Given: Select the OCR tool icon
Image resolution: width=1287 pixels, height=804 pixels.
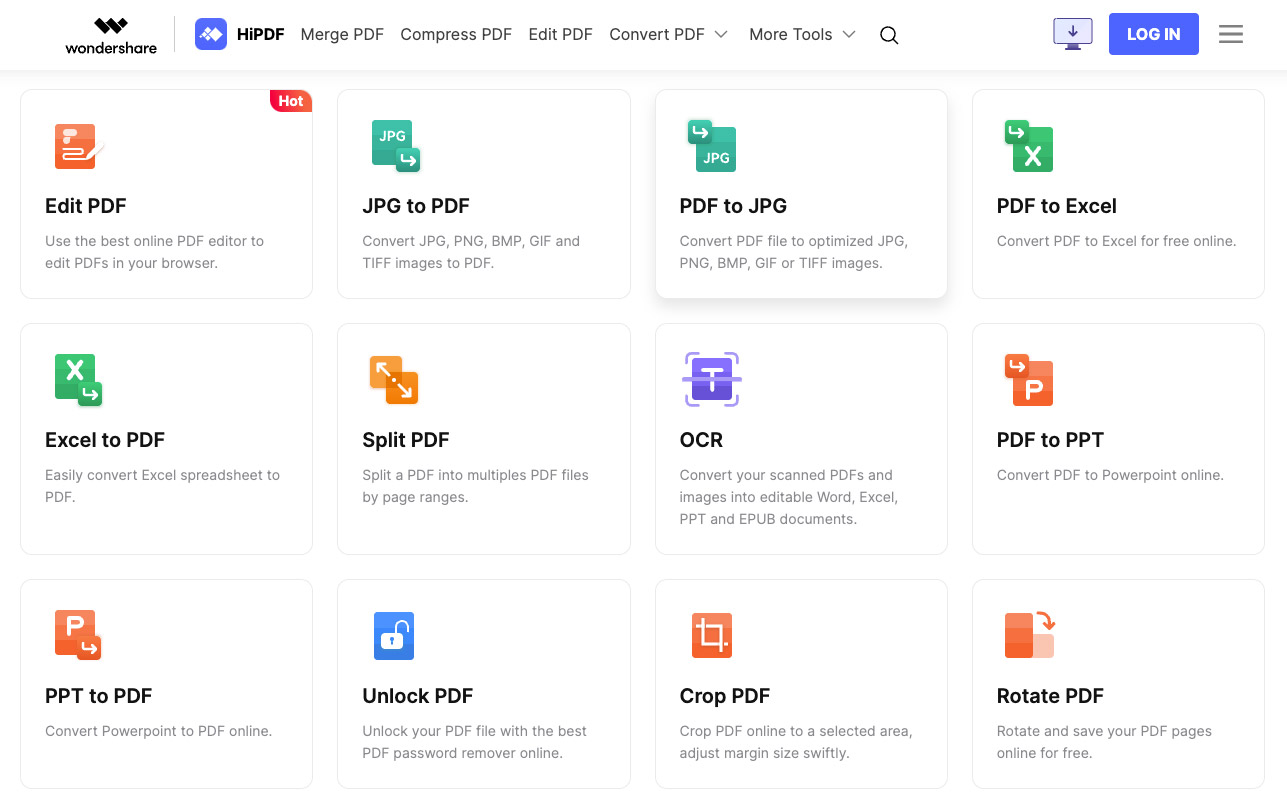Looking at the screenshot, I should click(712, 380).
